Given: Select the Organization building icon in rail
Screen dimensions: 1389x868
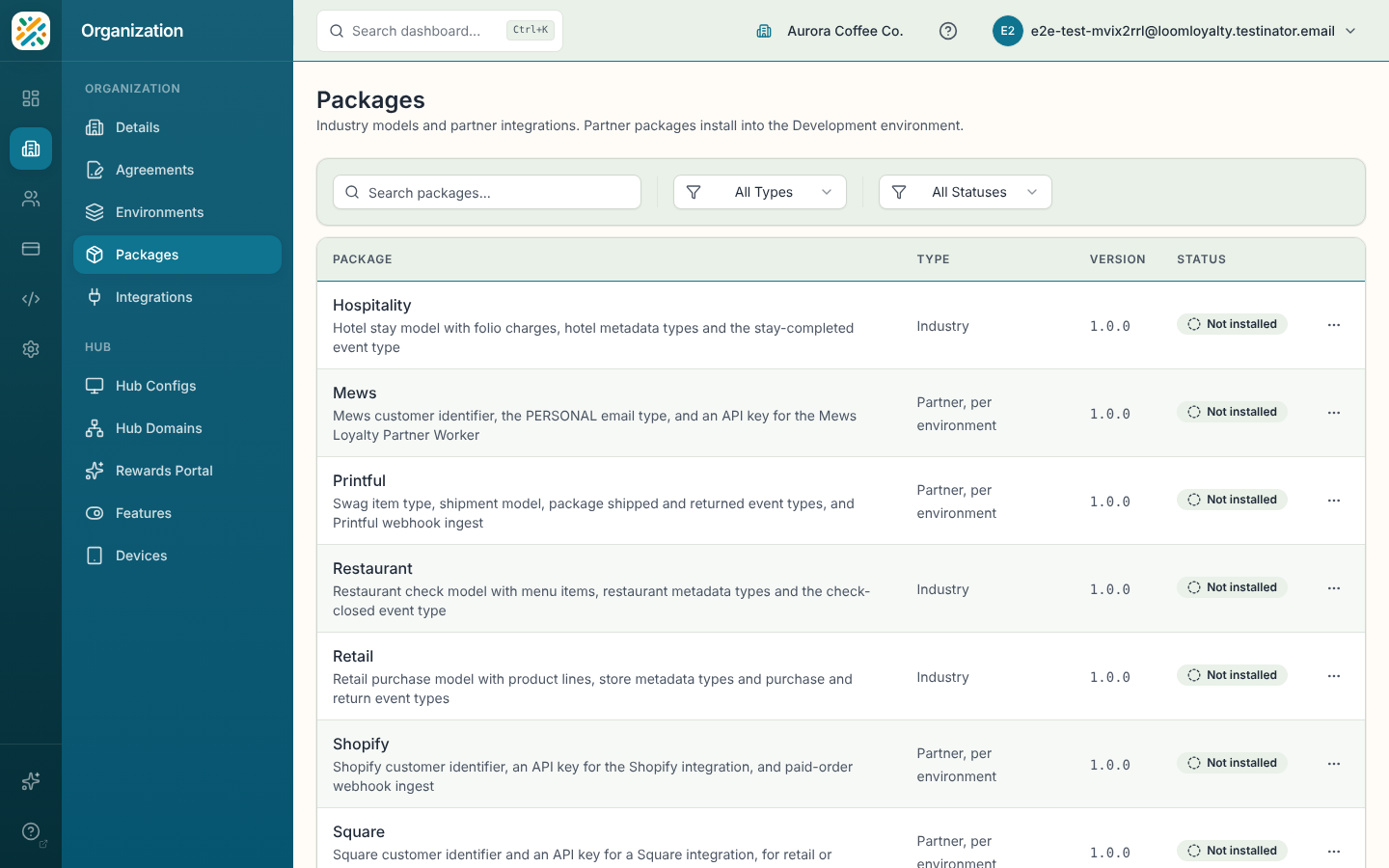Looking at the screenshot, I should (x=31, y=149).
